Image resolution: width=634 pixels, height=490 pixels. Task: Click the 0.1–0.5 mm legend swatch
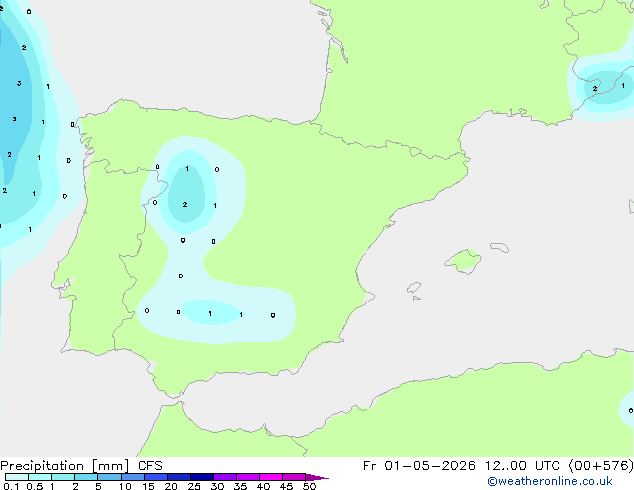(x=17, y=477)
